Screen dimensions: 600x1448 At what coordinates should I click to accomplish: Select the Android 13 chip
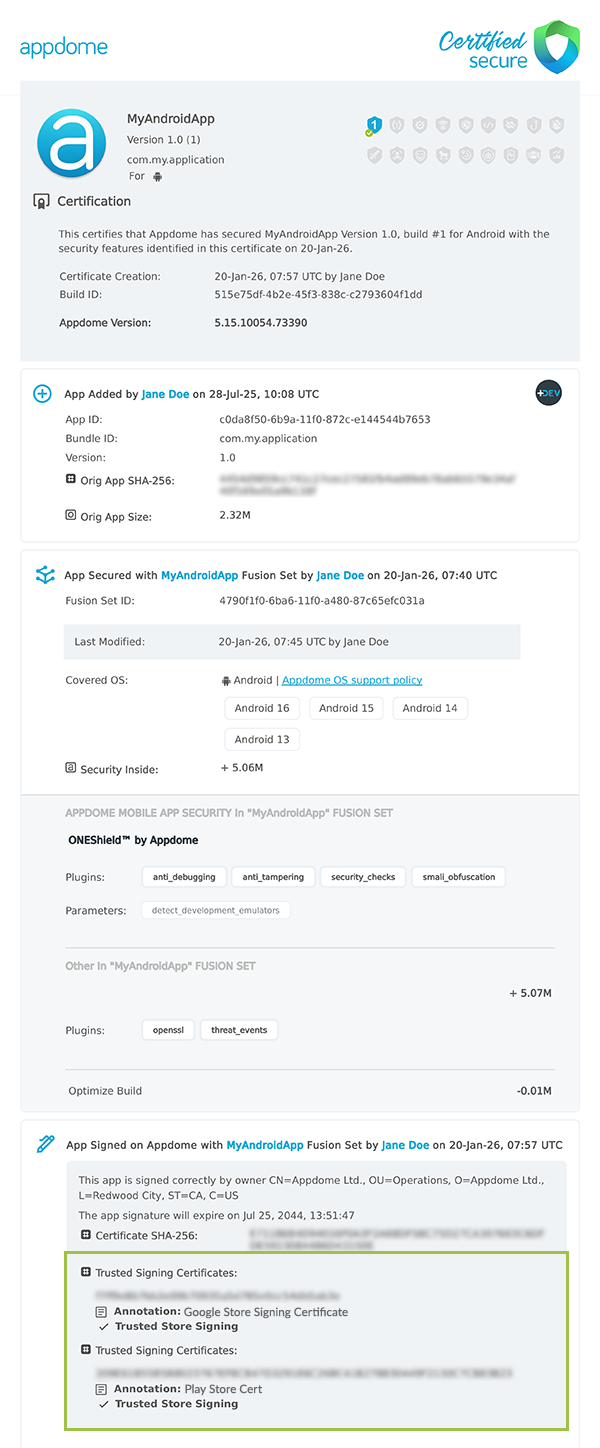tap(262, 740)
